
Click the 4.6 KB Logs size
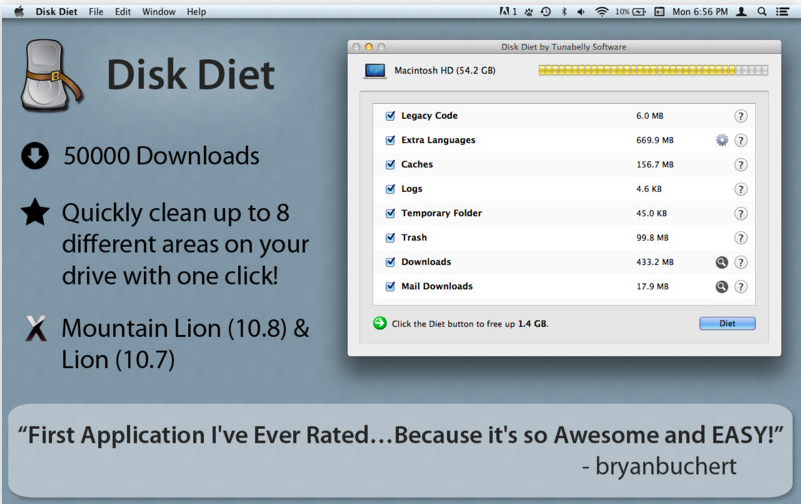point(649,189)
